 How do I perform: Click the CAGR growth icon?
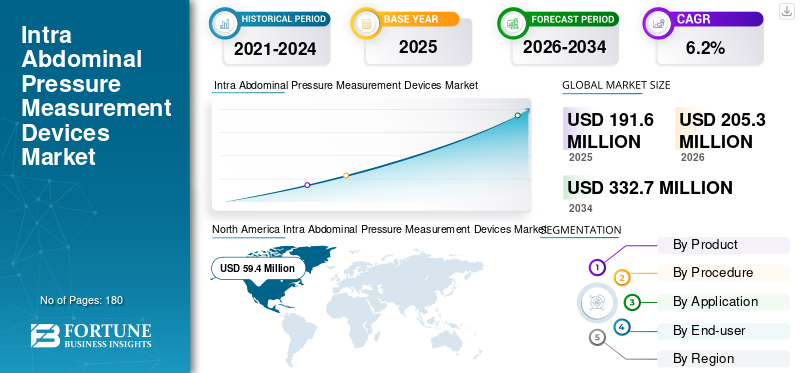657,23
